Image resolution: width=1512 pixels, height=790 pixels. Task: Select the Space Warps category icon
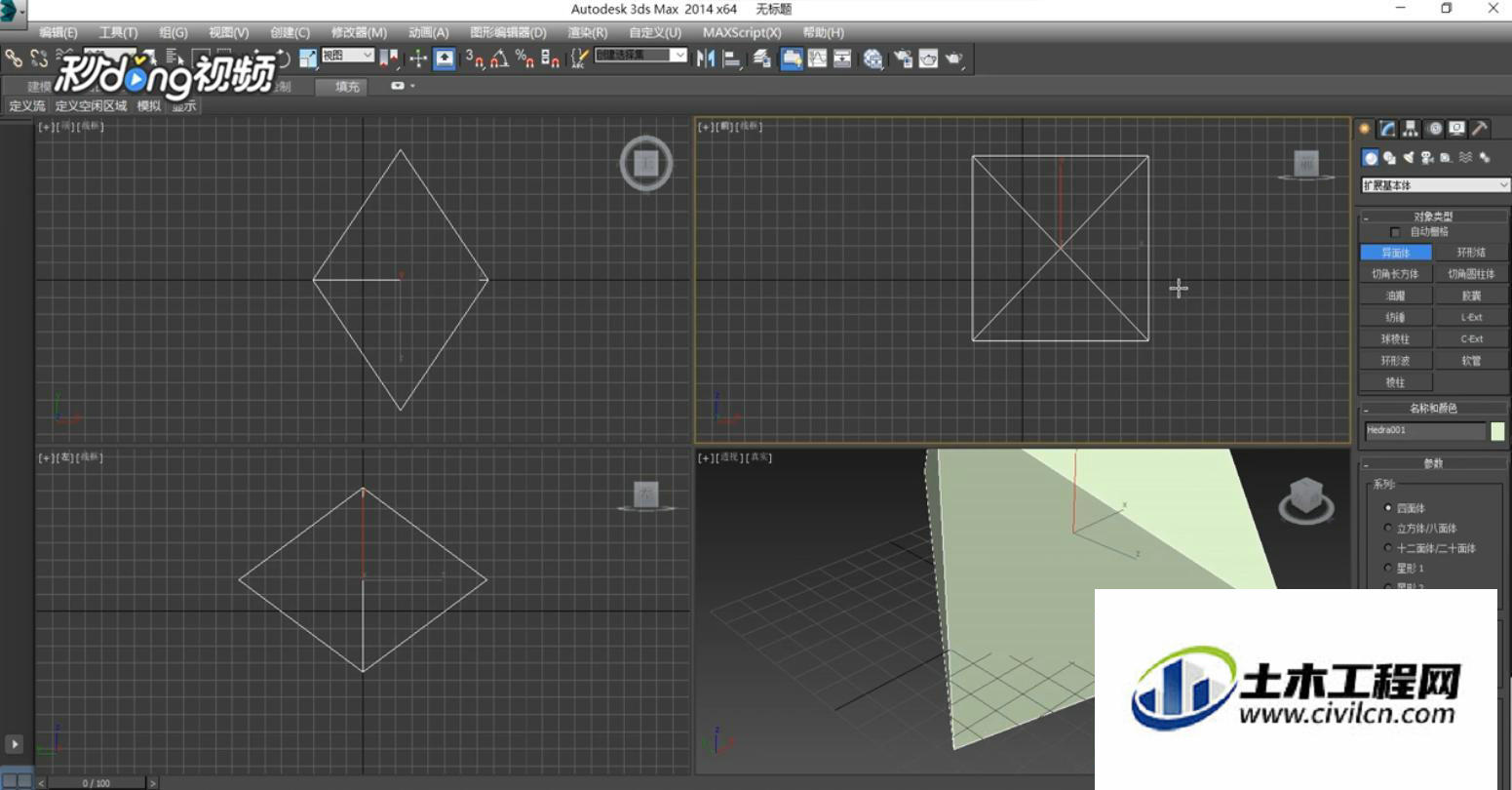pos(1465,158)
